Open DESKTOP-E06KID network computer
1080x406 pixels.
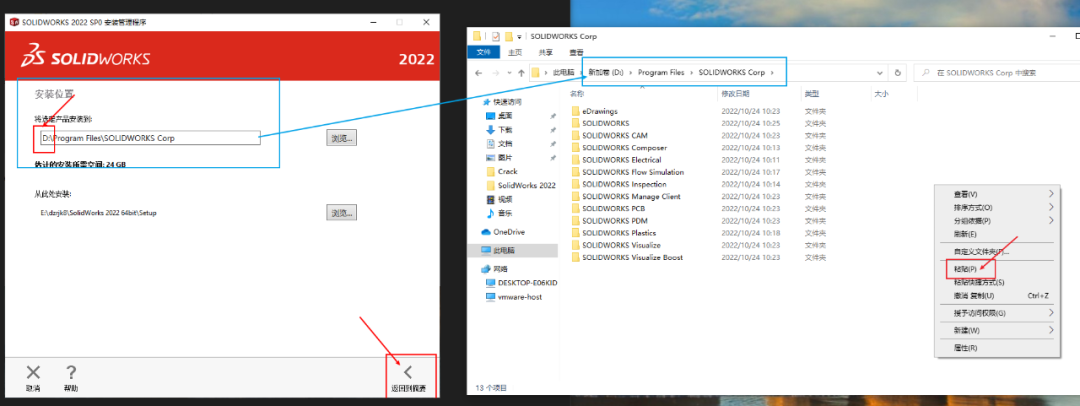tap(521, 283)
